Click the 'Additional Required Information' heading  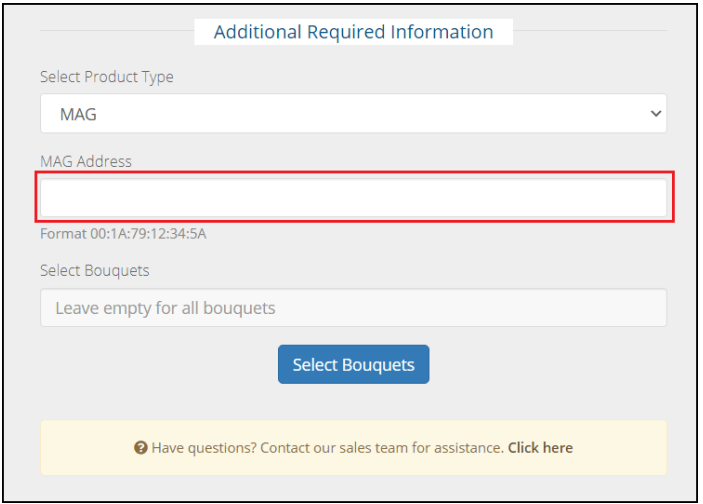353,32
